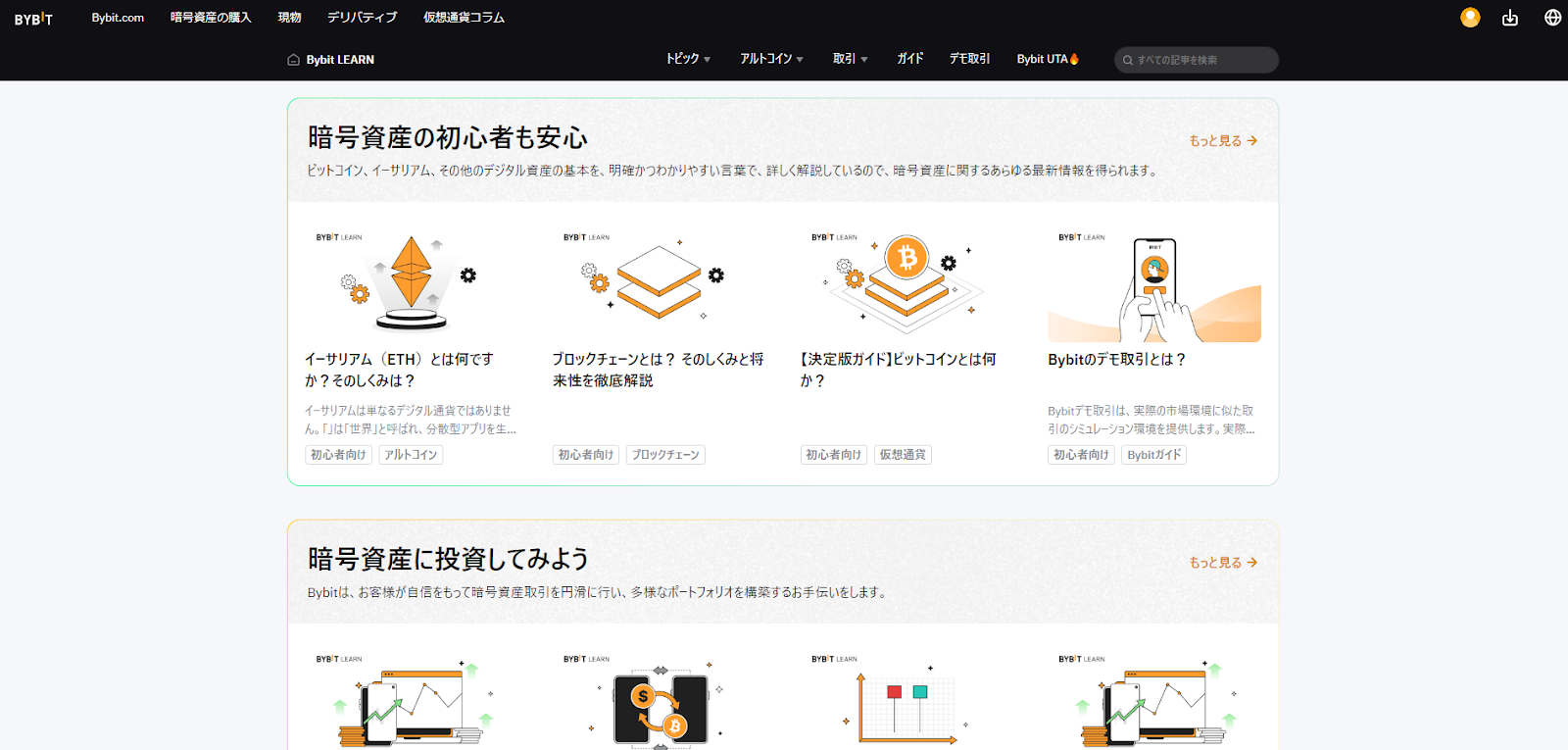Go to Bybit LEARN home link
The image size is (1568, 750).
(340, 60)
